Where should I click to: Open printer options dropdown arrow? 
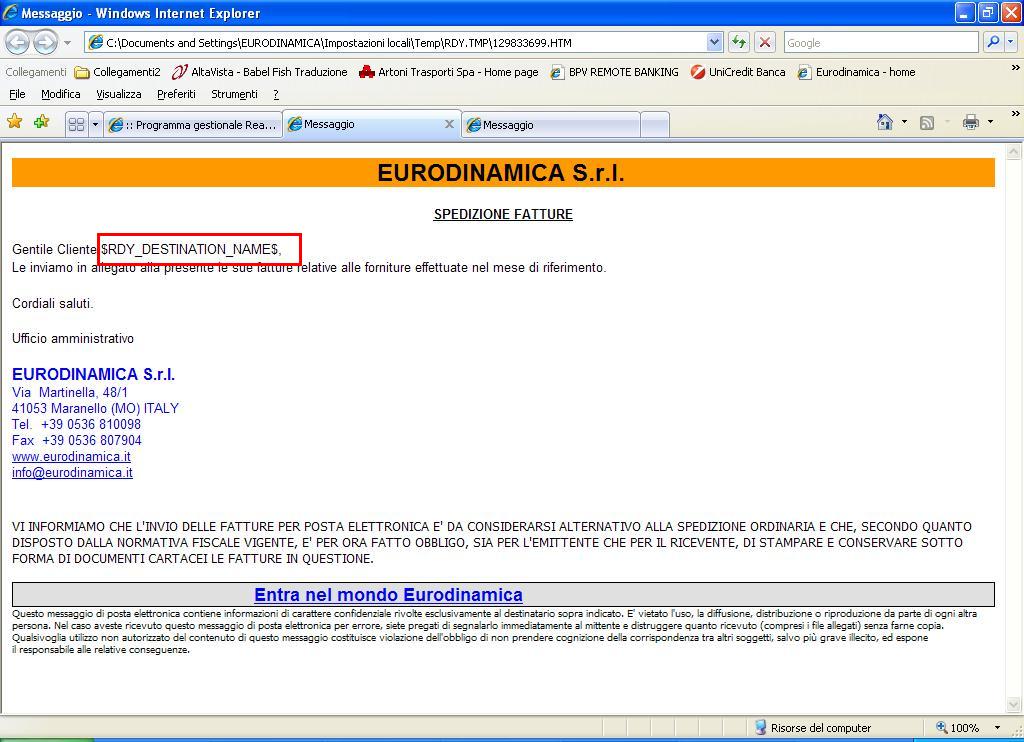[991, 122]
